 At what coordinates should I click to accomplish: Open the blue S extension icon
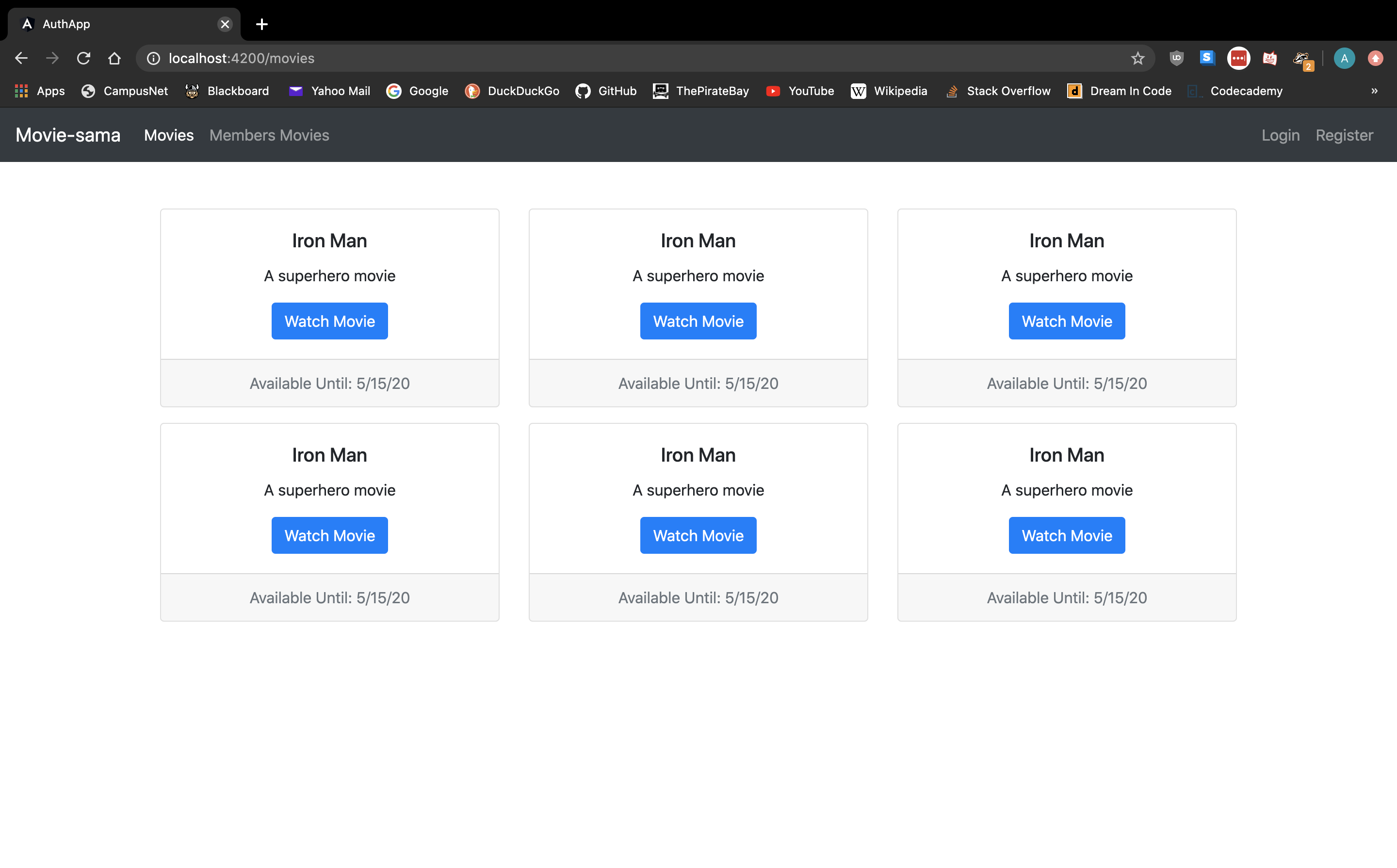[1207, 58]
